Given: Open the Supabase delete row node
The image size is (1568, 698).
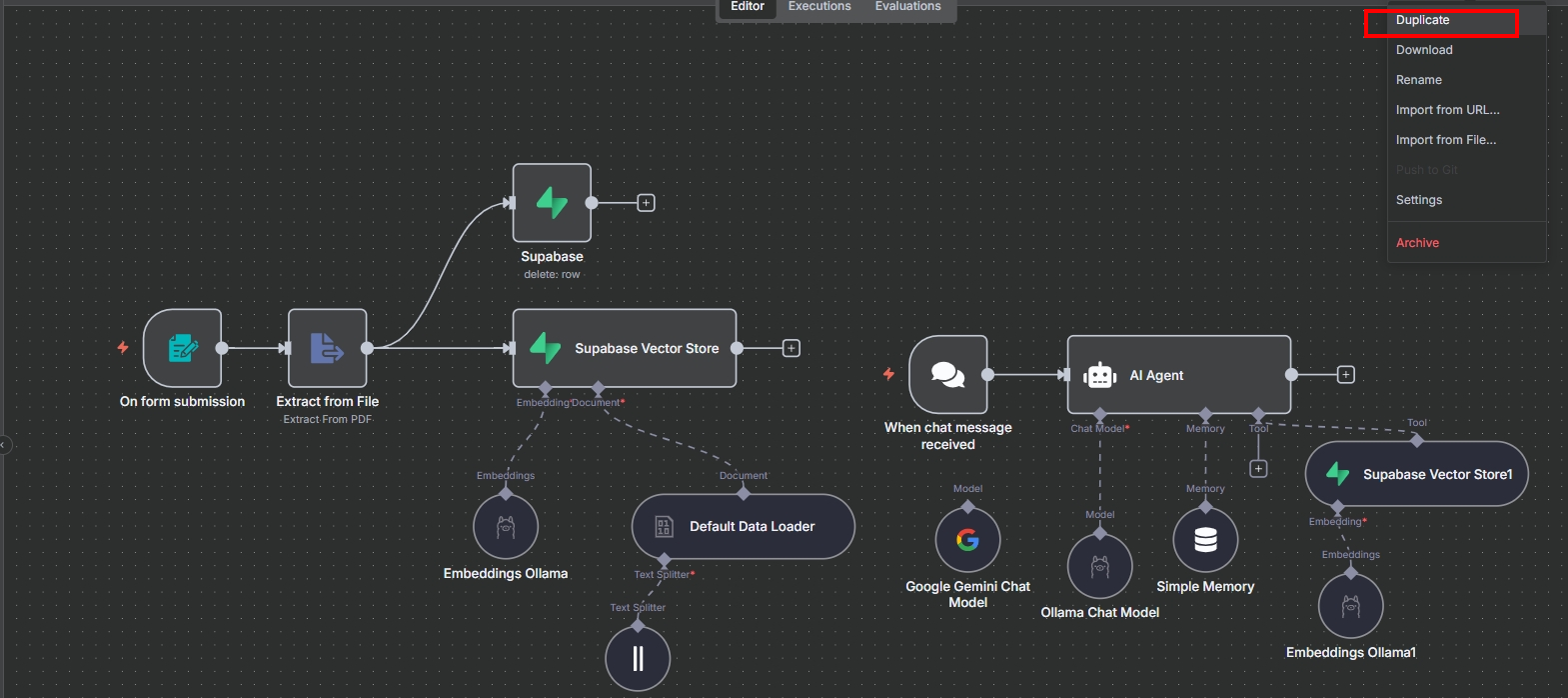Looking at the screenshot, I should point(552,203).
